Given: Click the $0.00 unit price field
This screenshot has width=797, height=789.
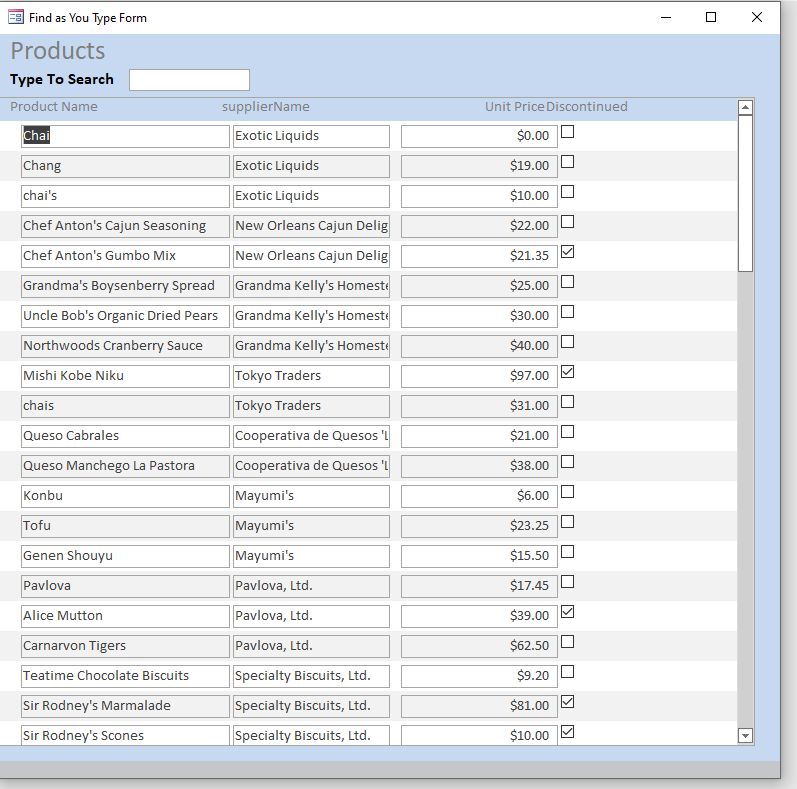Looking at the screenshot, I should tap(479, 136).
